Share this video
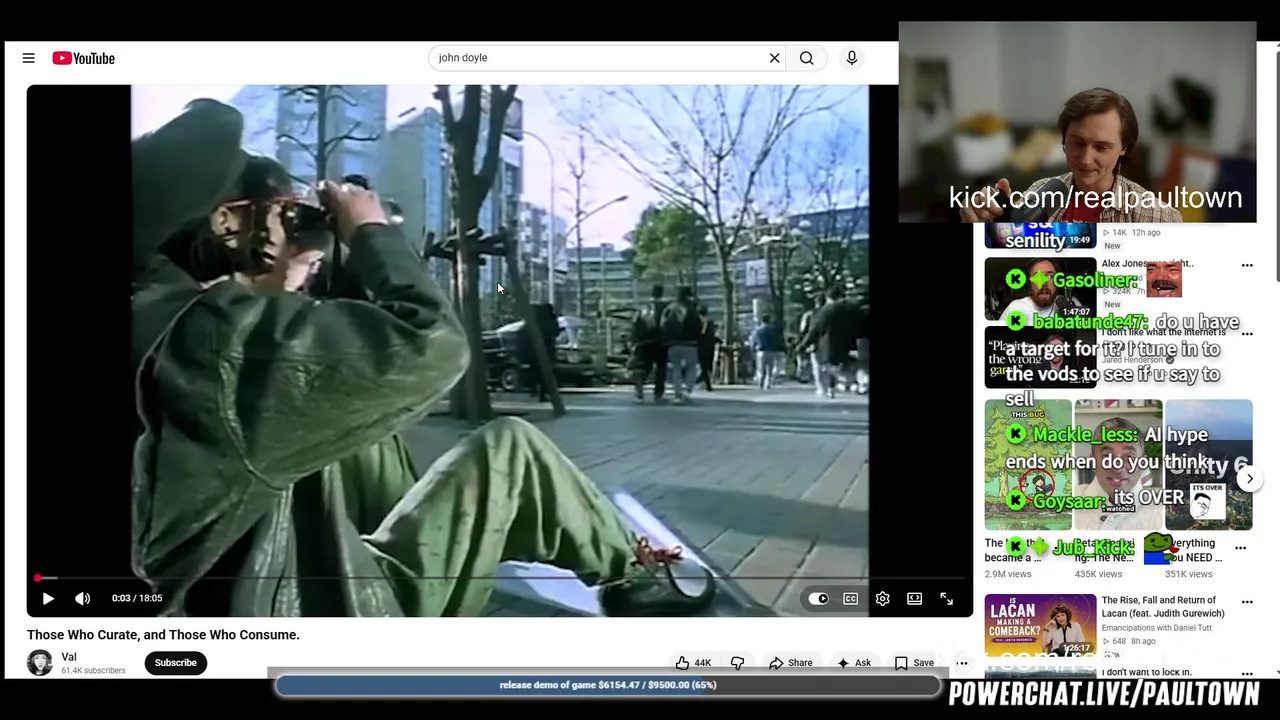The image size is (1280, 720). (790, 663)
